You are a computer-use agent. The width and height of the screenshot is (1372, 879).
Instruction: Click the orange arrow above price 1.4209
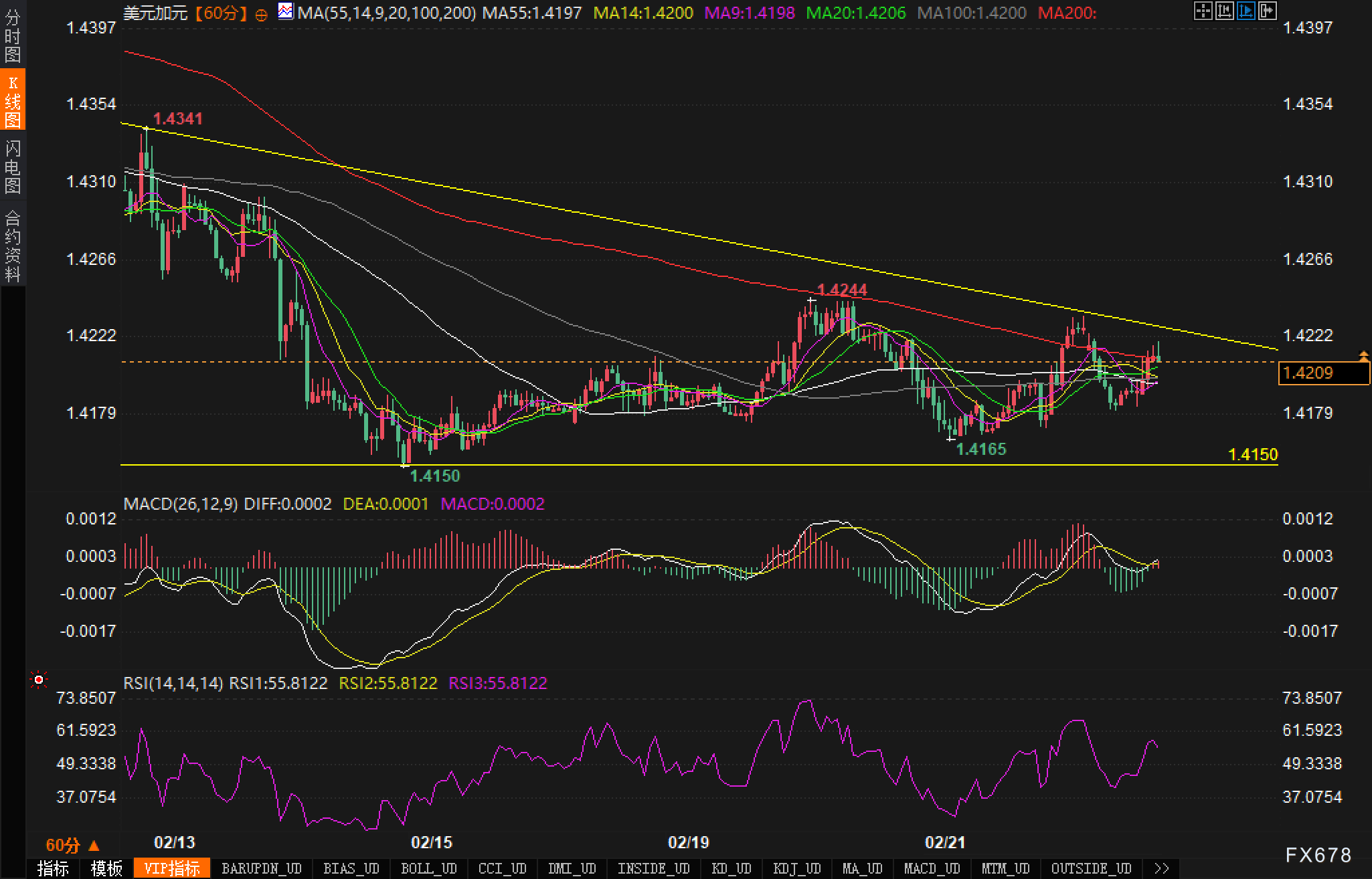[1363, 355]
